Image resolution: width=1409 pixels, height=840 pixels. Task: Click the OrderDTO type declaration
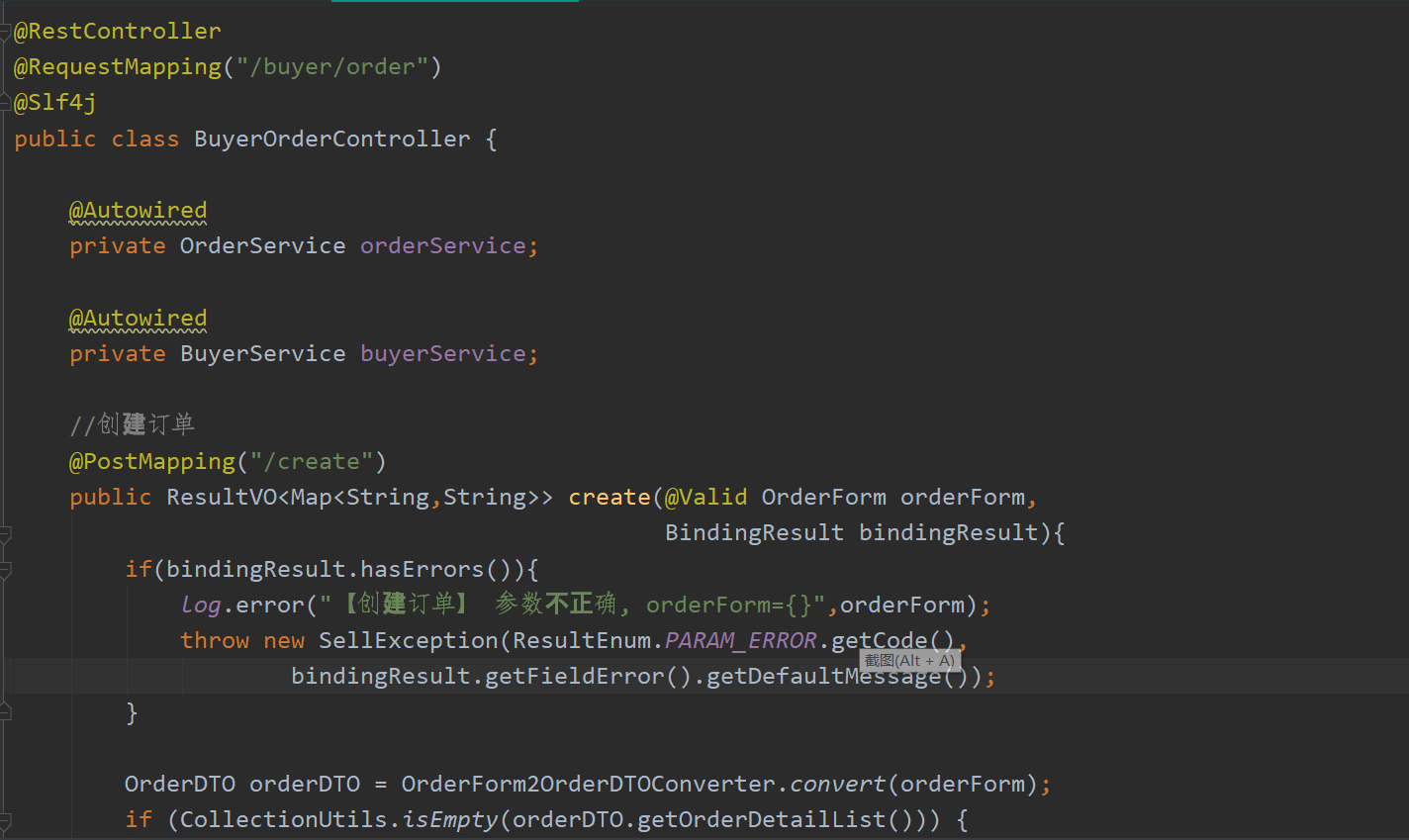(180, 785)
